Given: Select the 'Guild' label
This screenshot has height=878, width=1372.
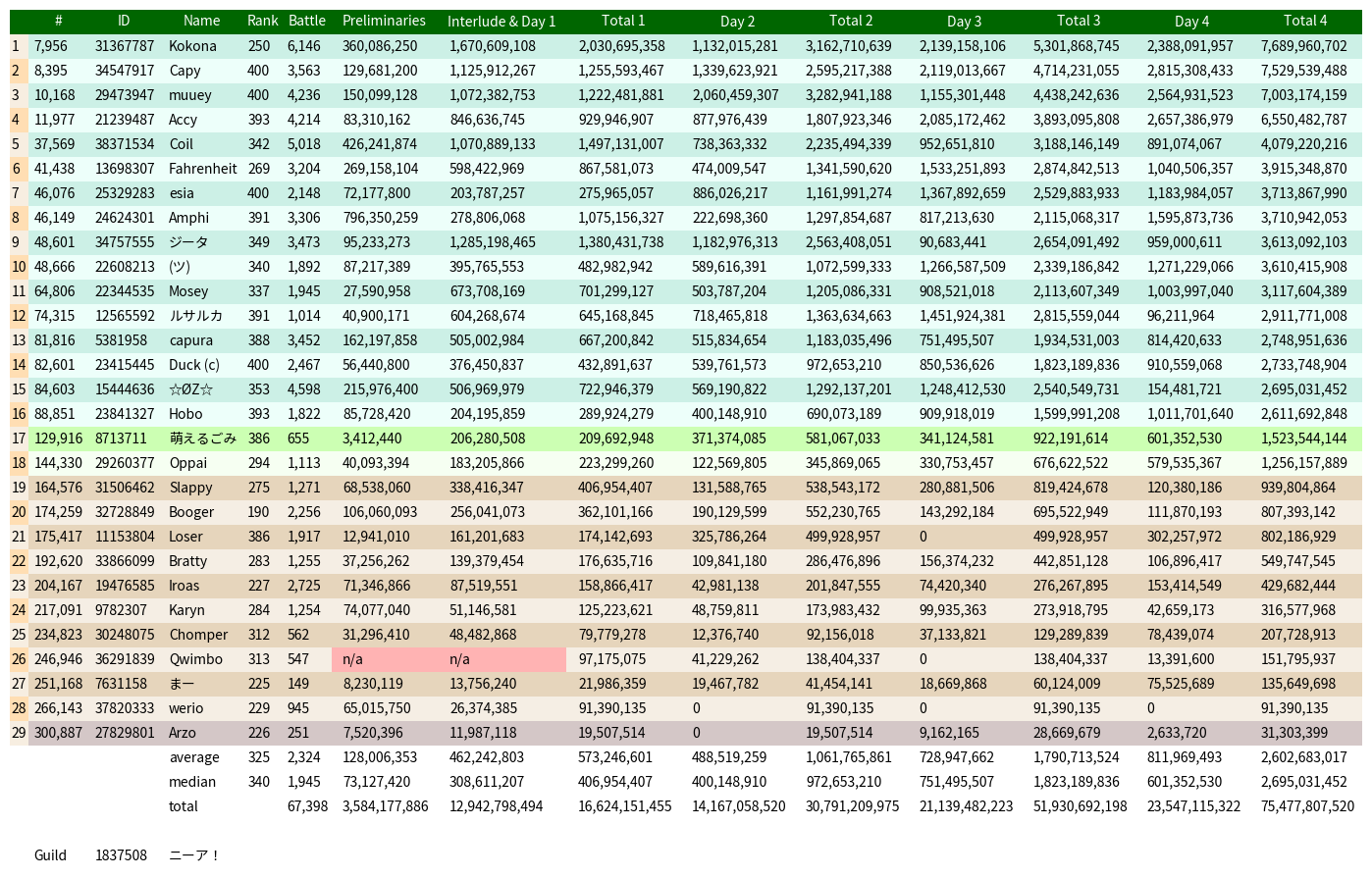Looking at the screenshot, I should tap(50, 855).
